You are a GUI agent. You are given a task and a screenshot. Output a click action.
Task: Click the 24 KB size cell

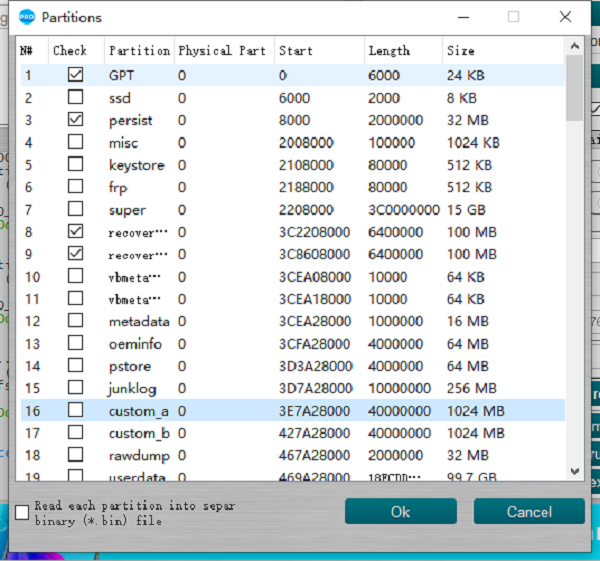coord(465,75)
